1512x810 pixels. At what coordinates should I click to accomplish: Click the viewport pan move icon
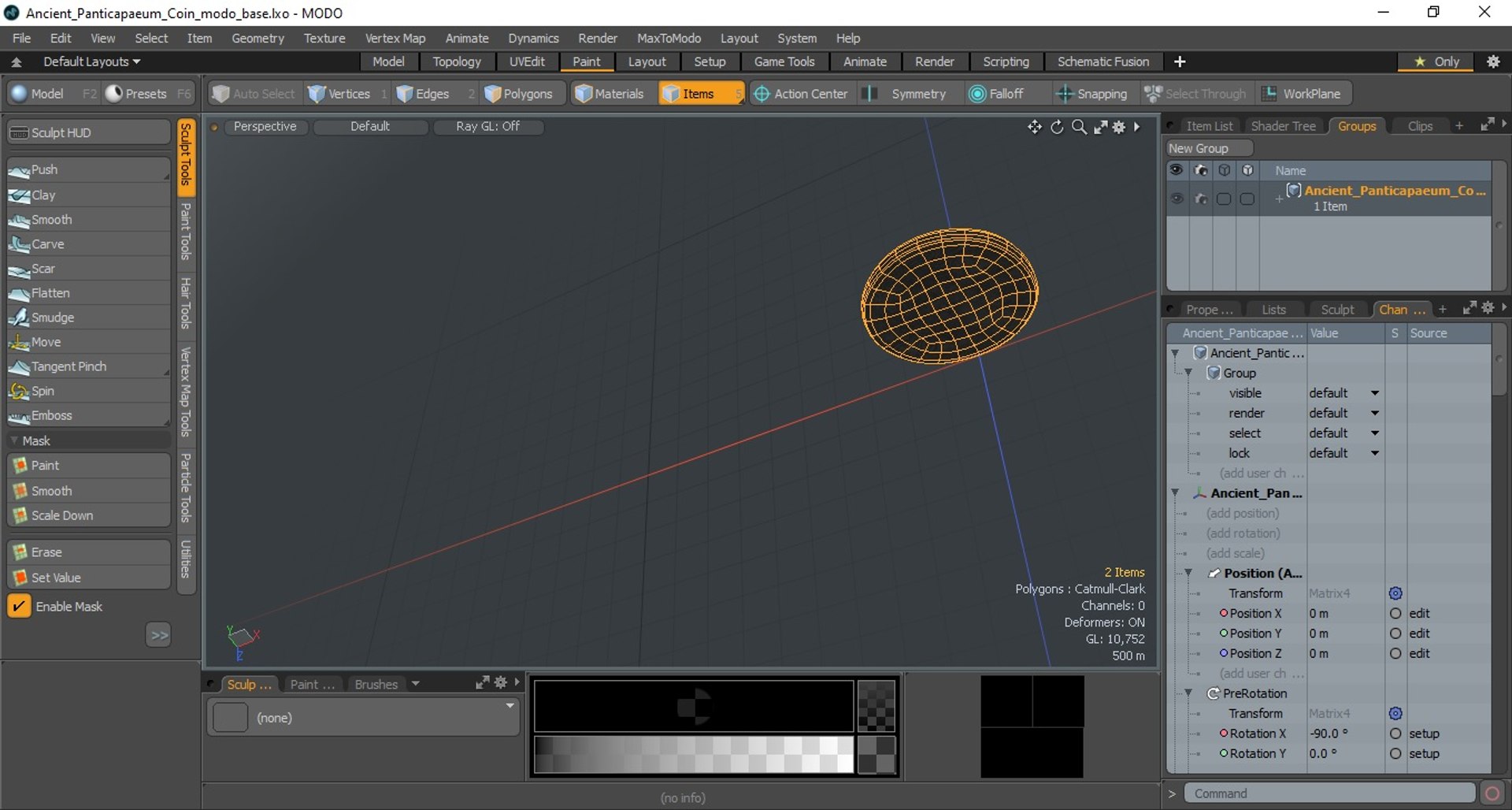click(x=1034, y=127)
